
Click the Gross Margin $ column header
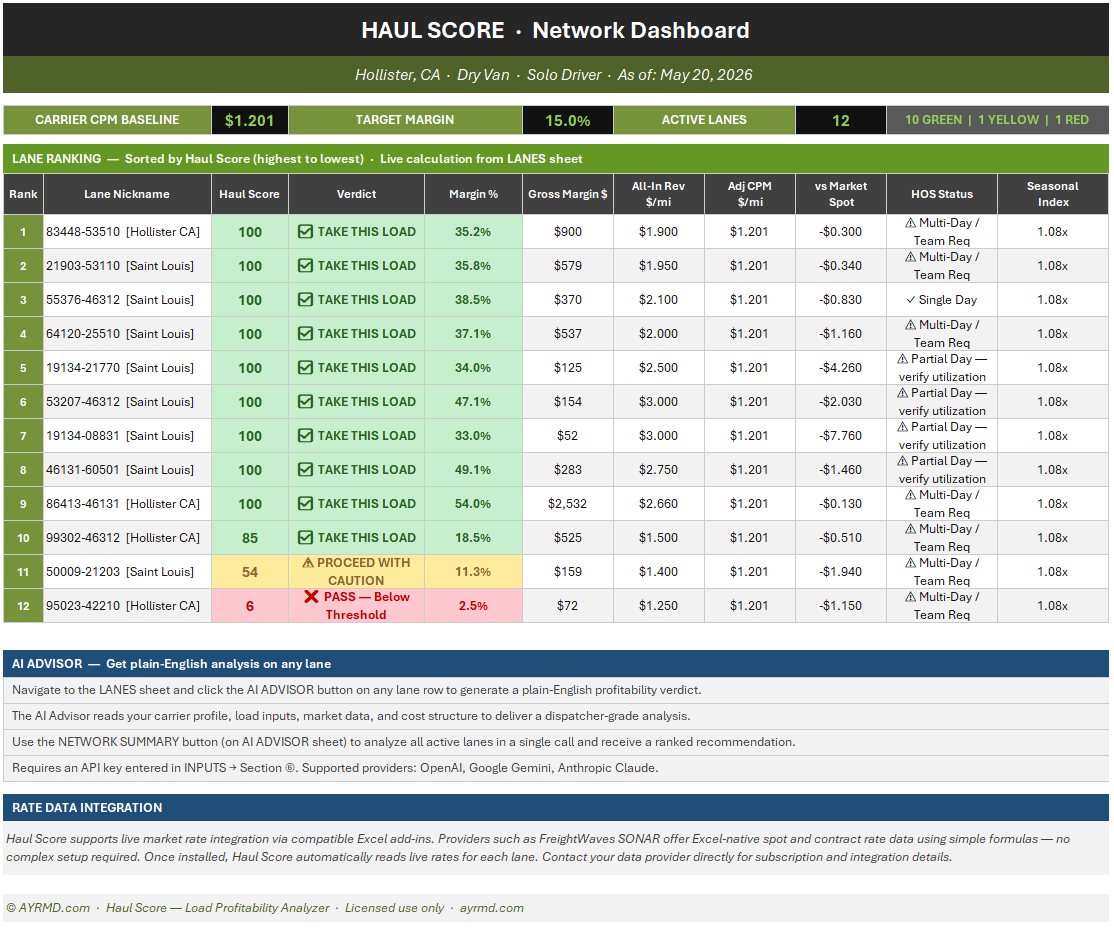coord(568,194)
